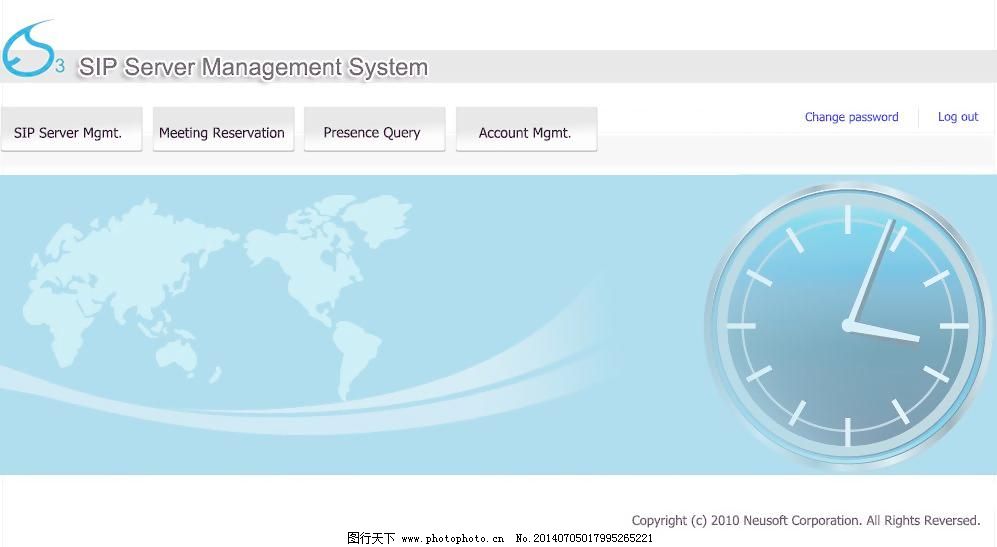Click the 9 o'clock tick on clock
The width and height of the screenshot is (997, 547).
coord(741,326)
